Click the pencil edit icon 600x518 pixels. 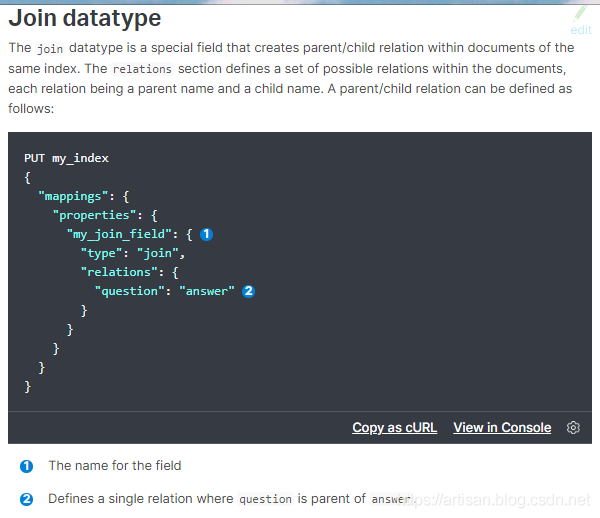pos(581,14)
